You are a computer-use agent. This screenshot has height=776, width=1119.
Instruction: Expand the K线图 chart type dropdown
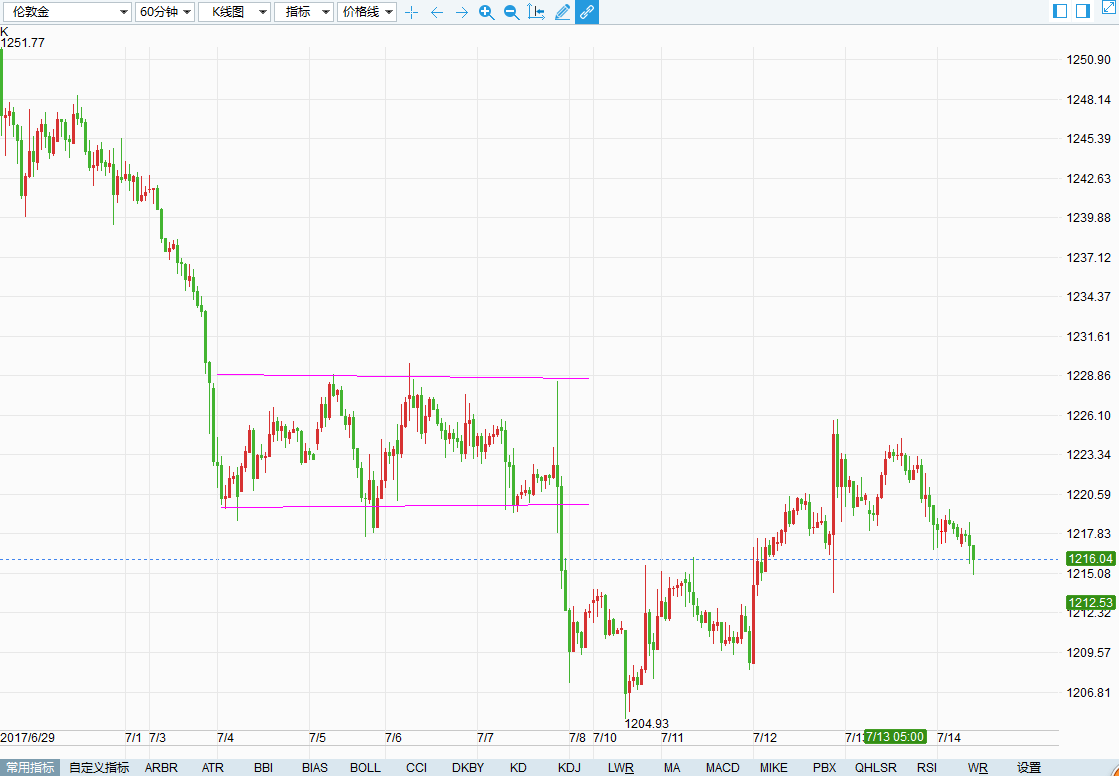234,12
